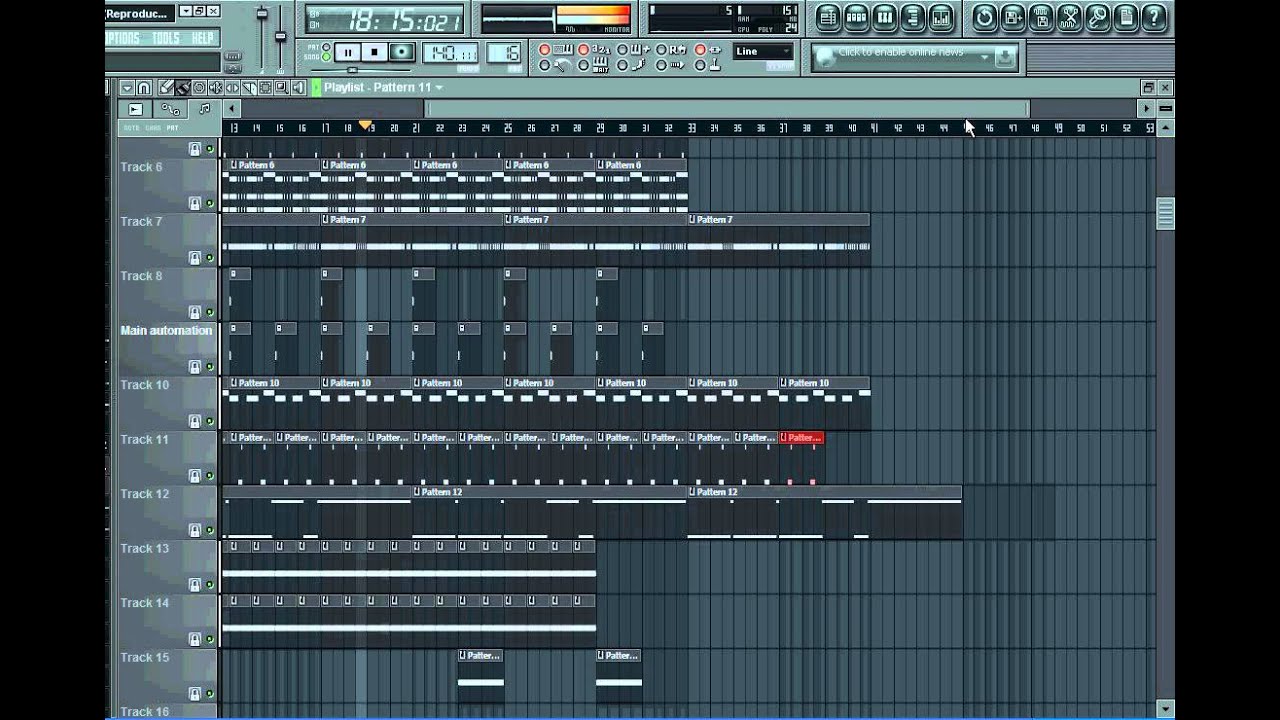Open the piano roll view
The image size is (1280, 720).
pyautogui.click(x=884, y=17)
